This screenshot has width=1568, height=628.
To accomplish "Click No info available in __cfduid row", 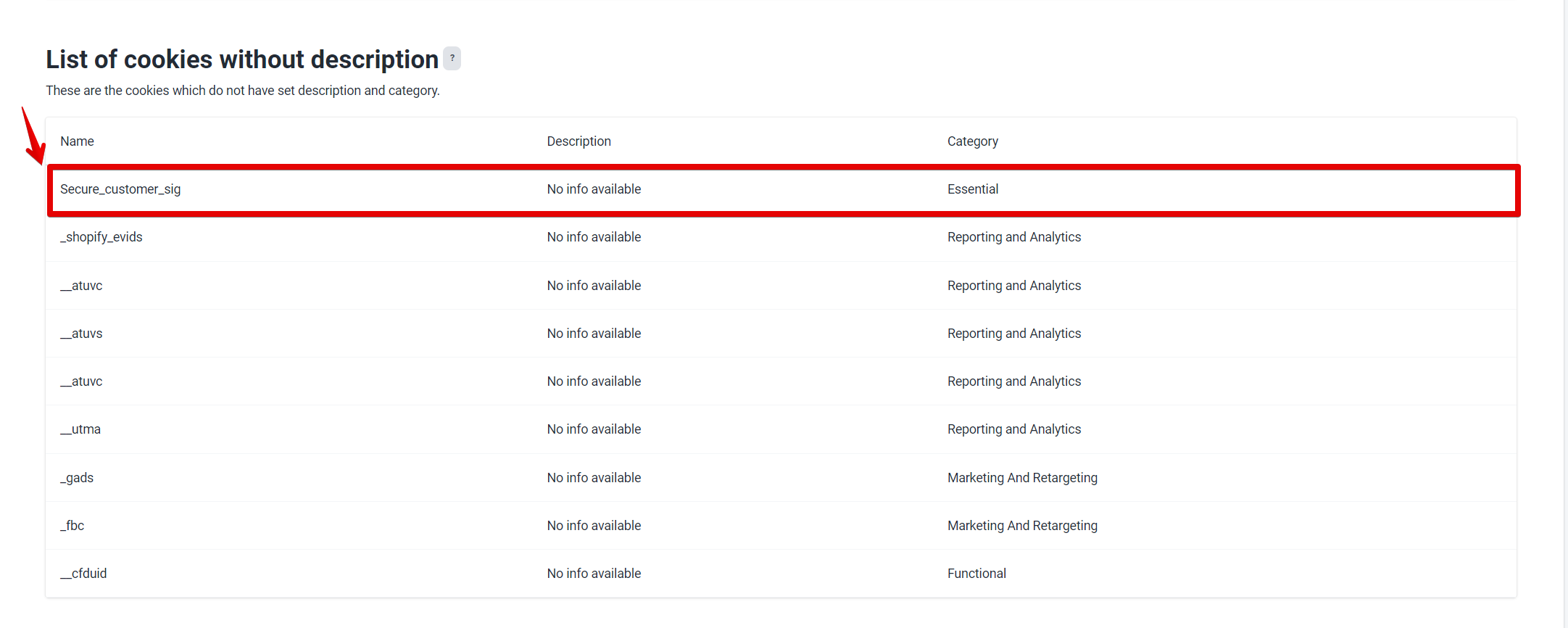I will coord(594,574).
